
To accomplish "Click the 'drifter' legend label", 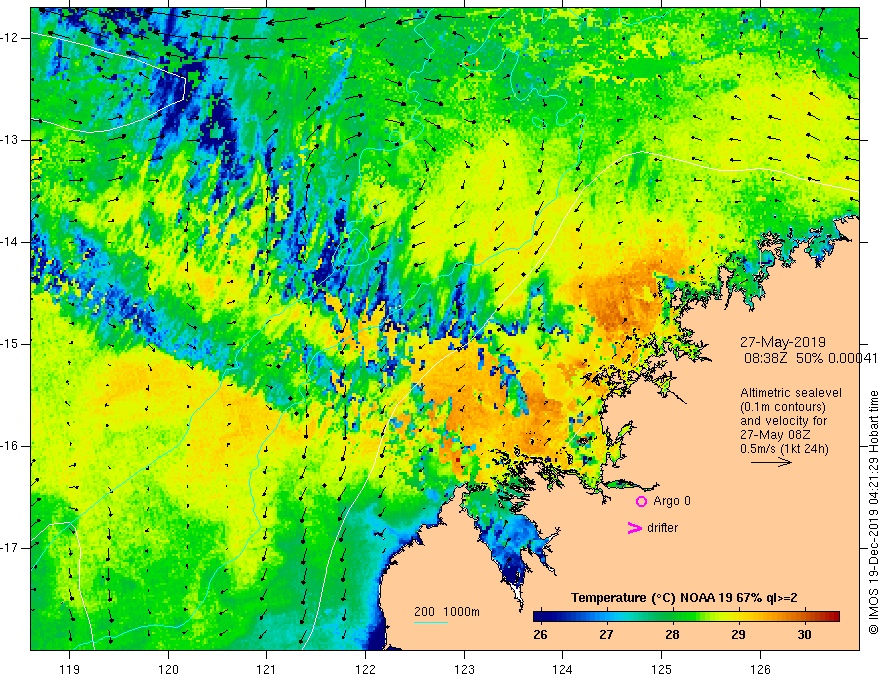I will pyautogui.click(x=662, y=528).
